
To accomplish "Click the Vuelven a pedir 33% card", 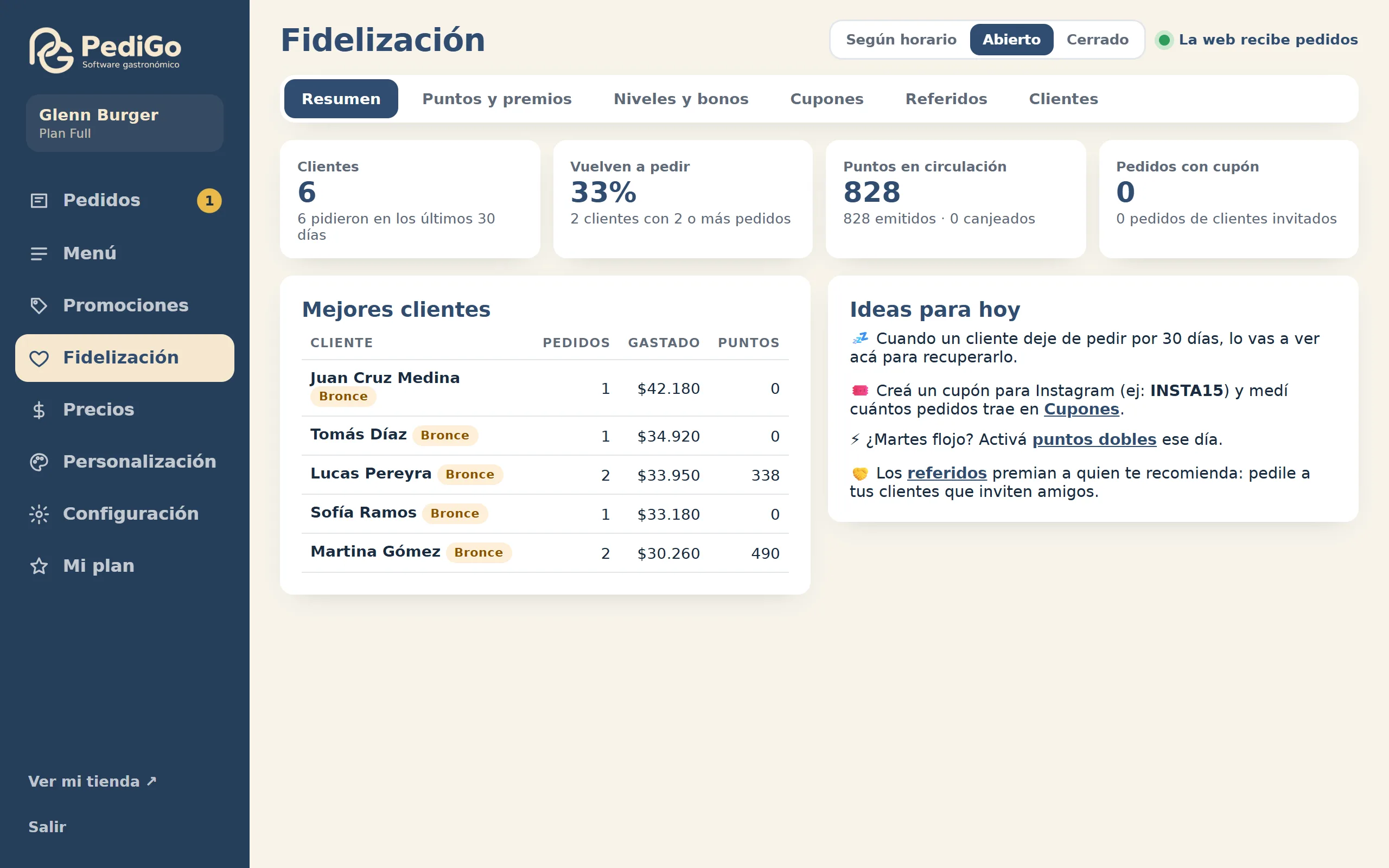I will pyautogui.click(x=683, y=199).
